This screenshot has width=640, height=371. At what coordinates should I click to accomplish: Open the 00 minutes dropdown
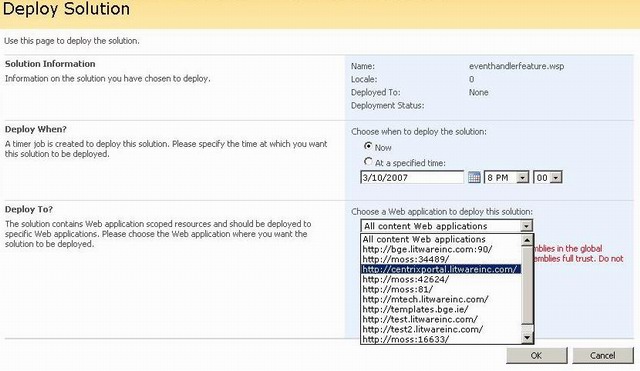[x=556, y=178]
